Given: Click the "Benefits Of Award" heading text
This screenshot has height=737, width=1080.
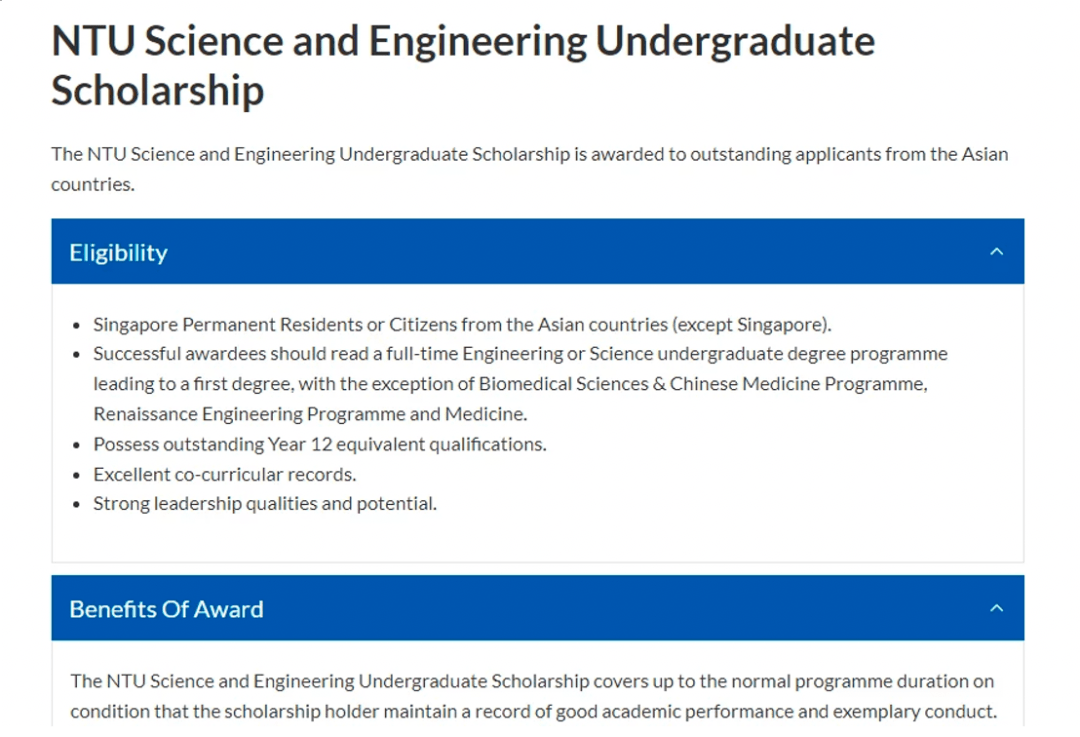Looking at the screenshot, I should click(166, 609).
